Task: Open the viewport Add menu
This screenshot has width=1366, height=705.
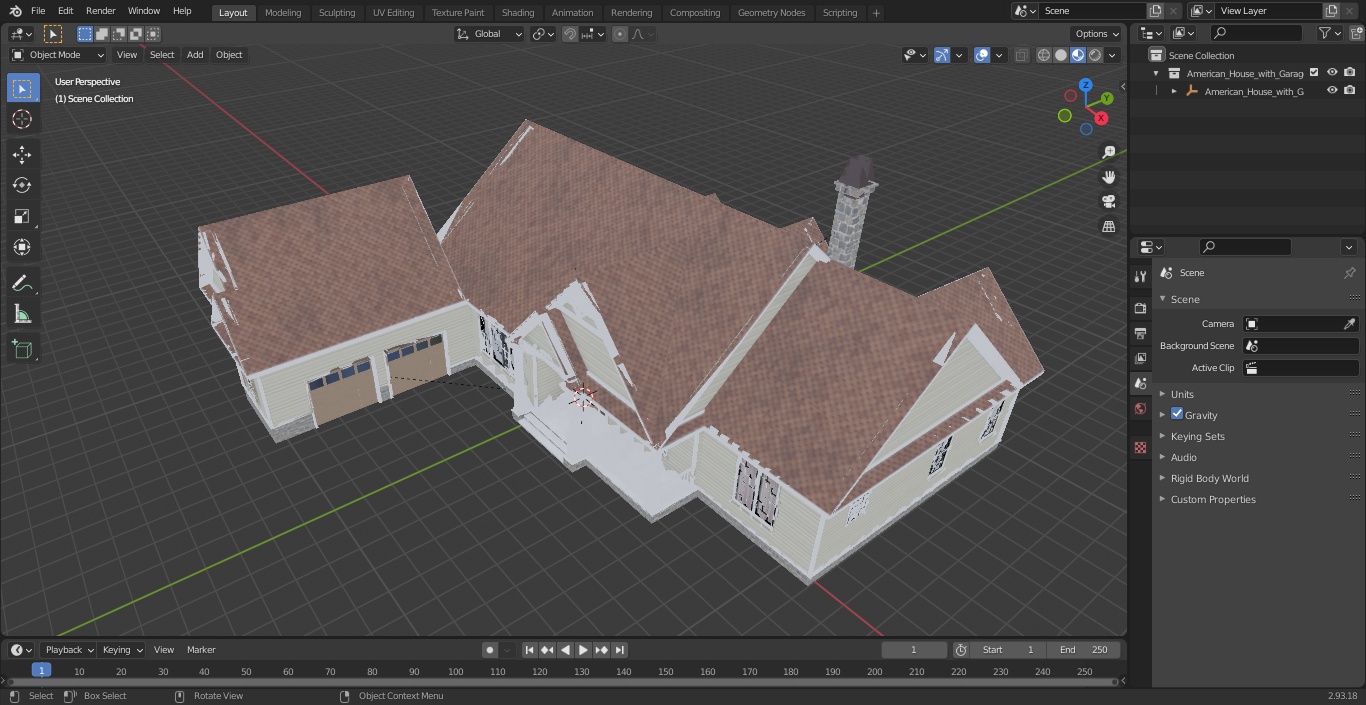Action: tap(195, 55)
